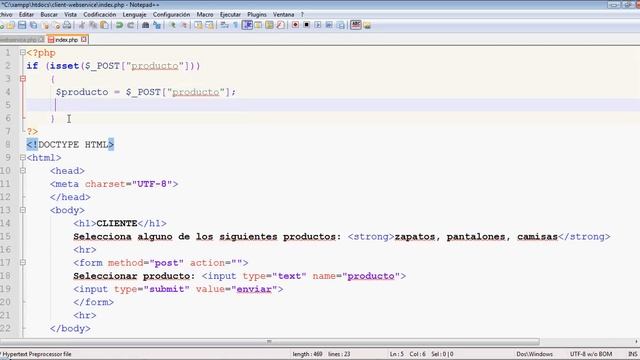Open the Configuración menu
This screenshot has height=360, width=640.
tap(171, 14)
